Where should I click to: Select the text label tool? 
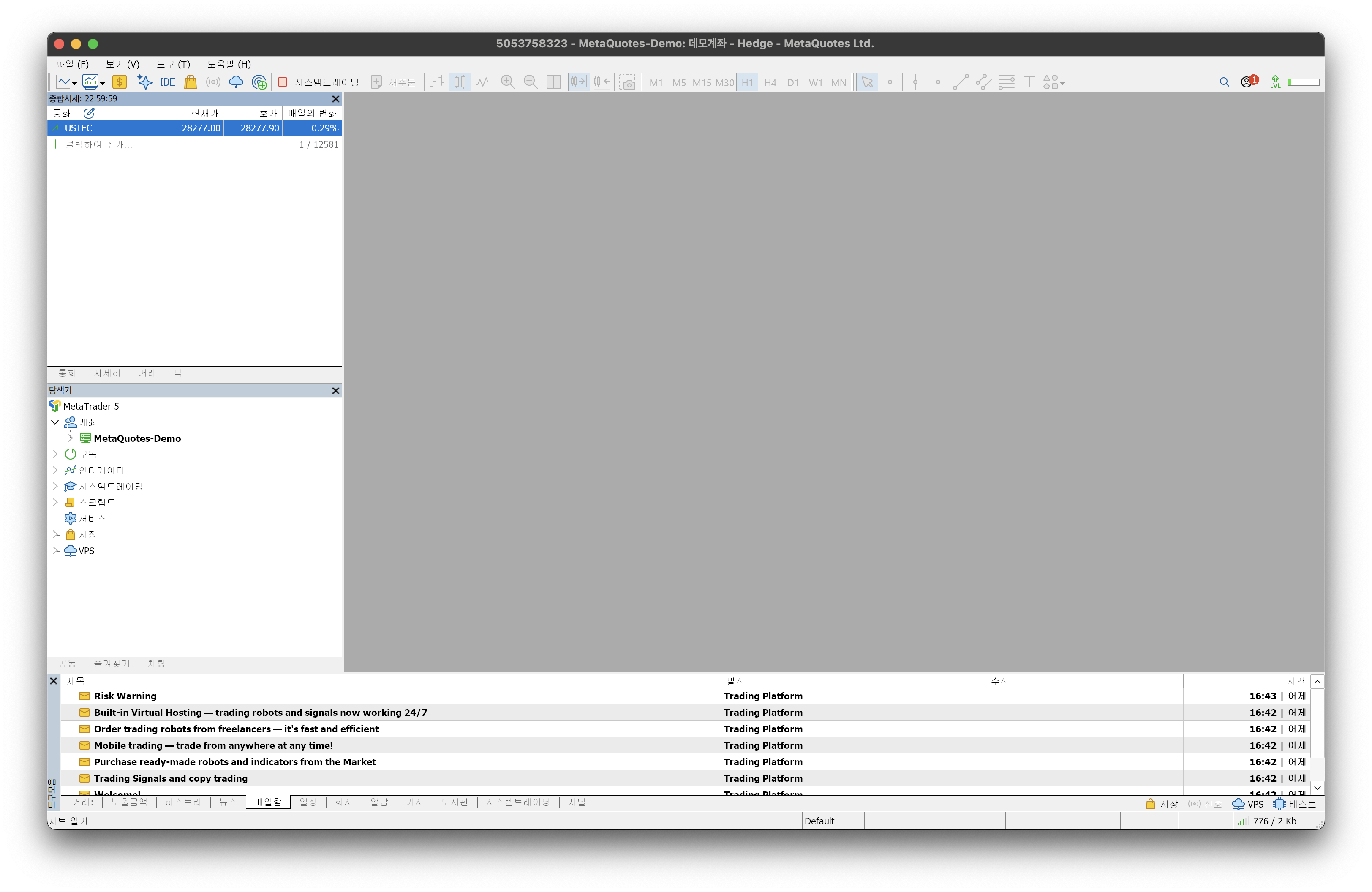click(1029, 82)
